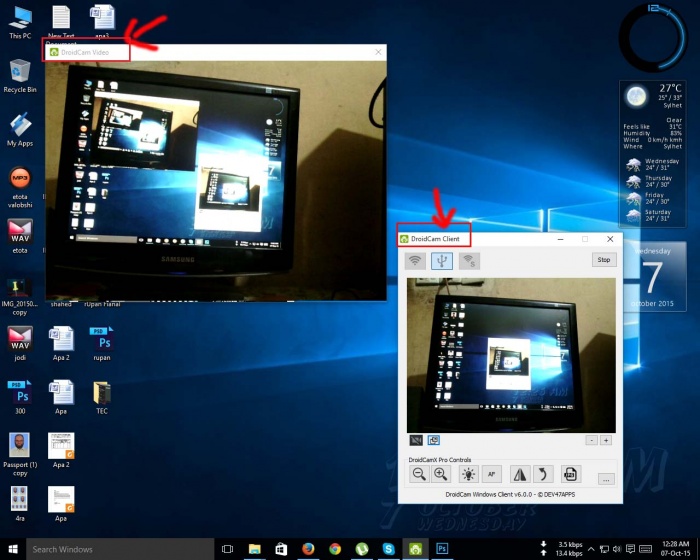Open Skype from the taskbar
Viewport: 700px width, 560px height.
[388, 549]
